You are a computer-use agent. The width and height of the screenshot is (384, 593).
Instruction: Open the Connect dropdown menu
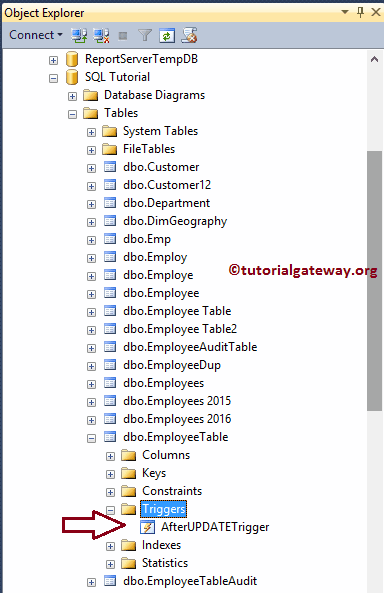click(x=36, y=35)
